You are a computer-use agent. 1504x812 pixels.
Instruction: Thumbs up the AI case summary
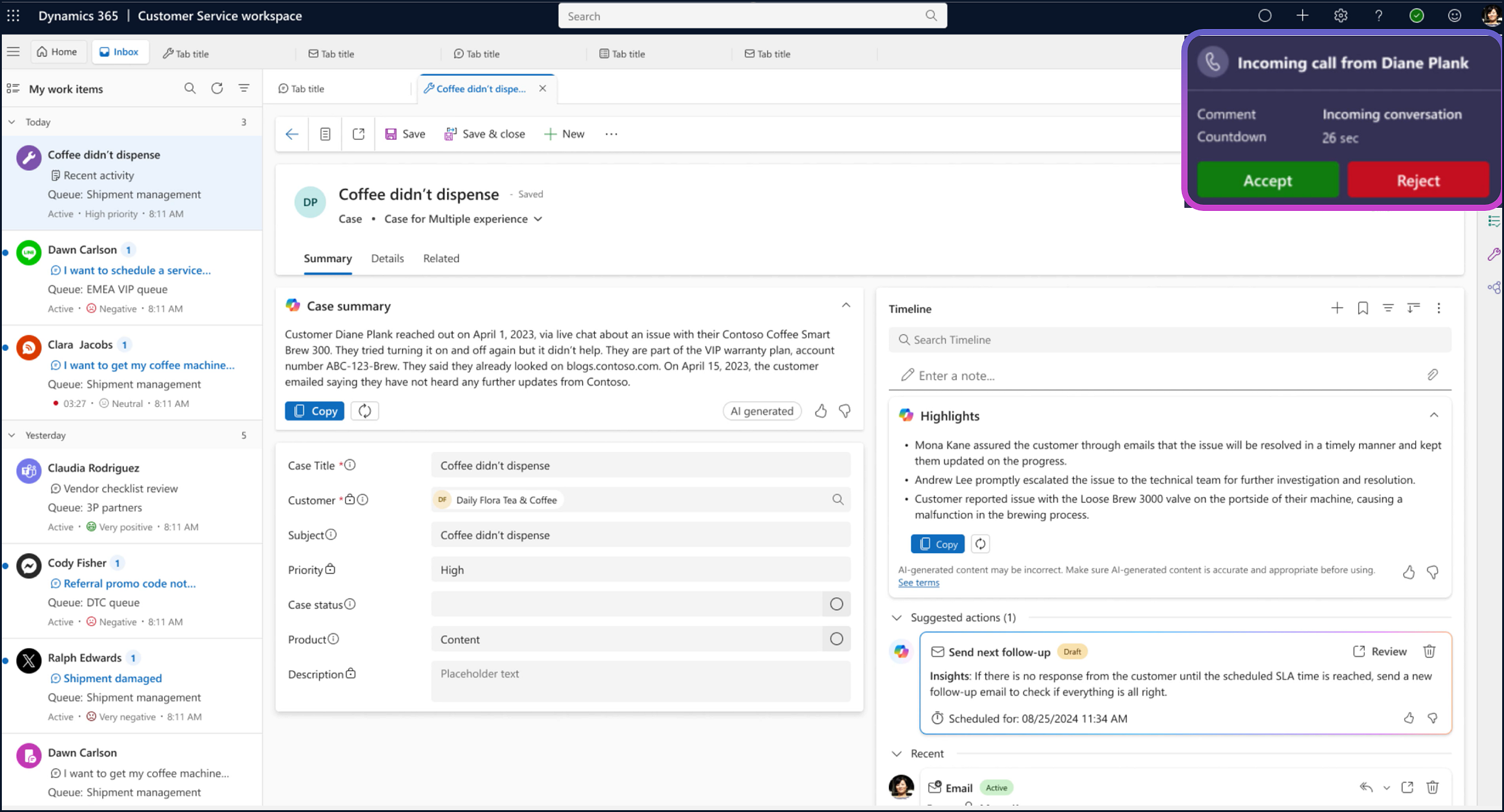(x=820, y=411)
